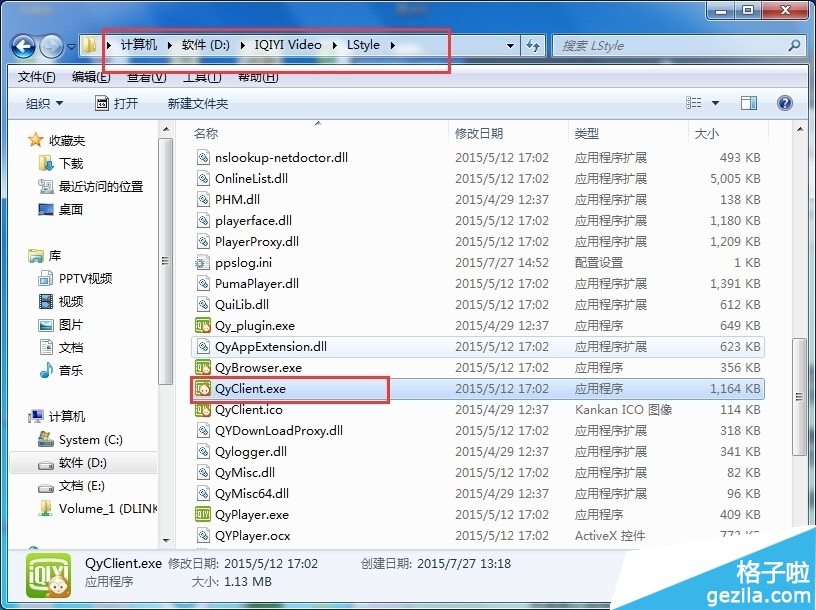Click the Forward navigation arrow

pyautogui.click(x=52, y=47)
